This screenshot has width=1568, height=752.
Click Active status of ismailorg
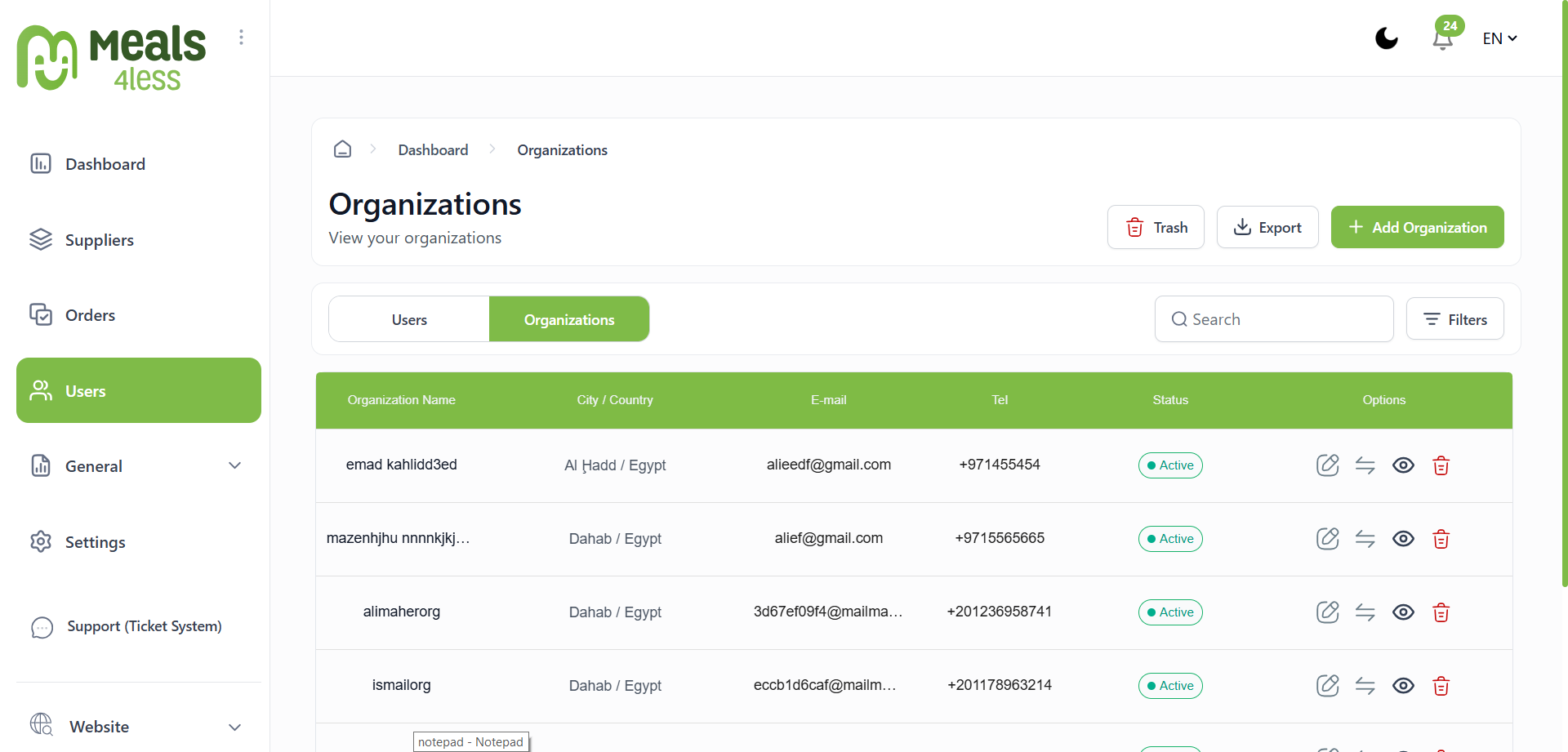[1170, 686]
